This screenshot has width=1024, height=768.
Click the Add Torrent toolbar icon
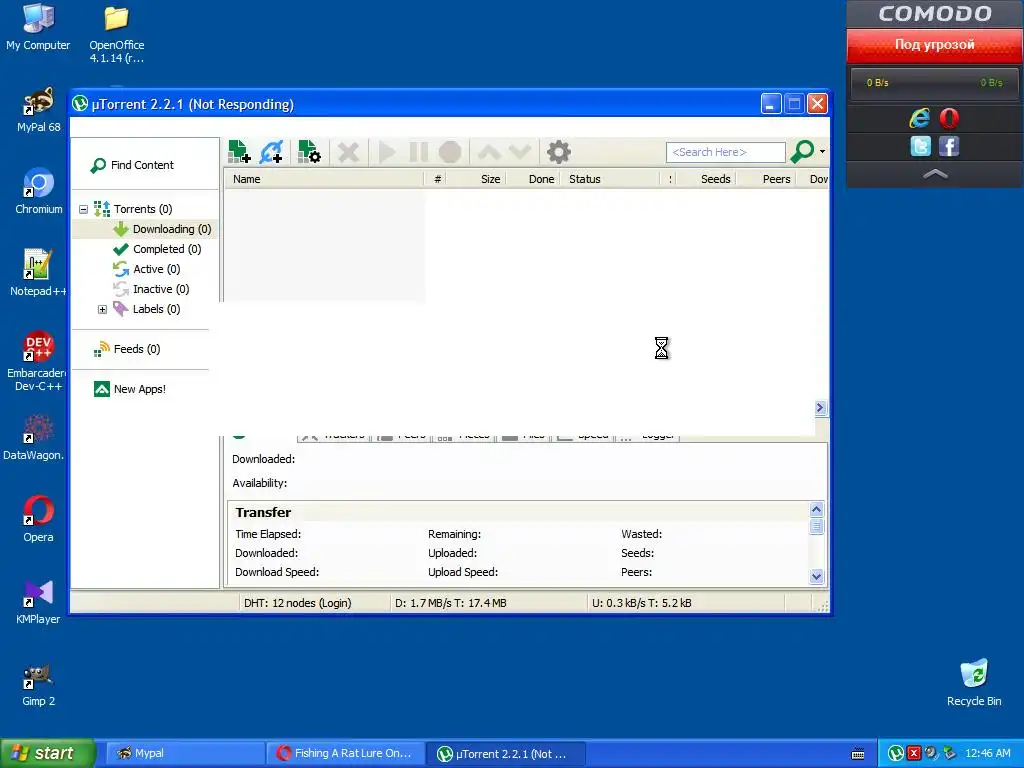click(x=239, y=152)
